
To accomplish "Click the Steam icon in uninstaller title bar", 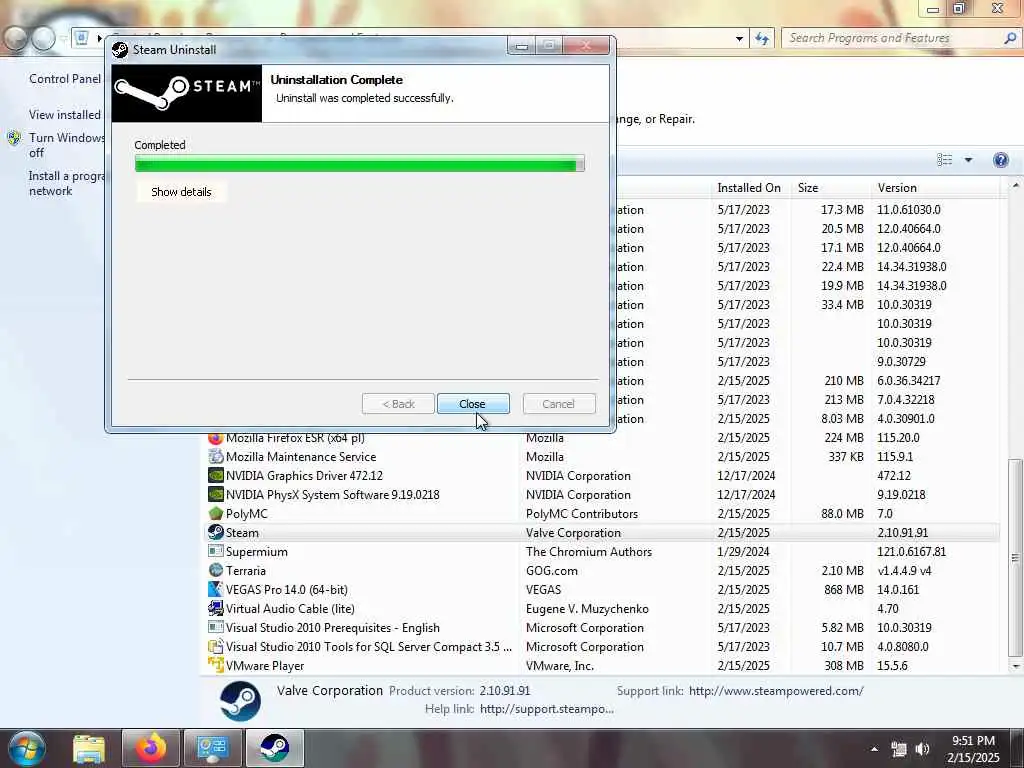I will pyautogui.click(x=120, y=50).
